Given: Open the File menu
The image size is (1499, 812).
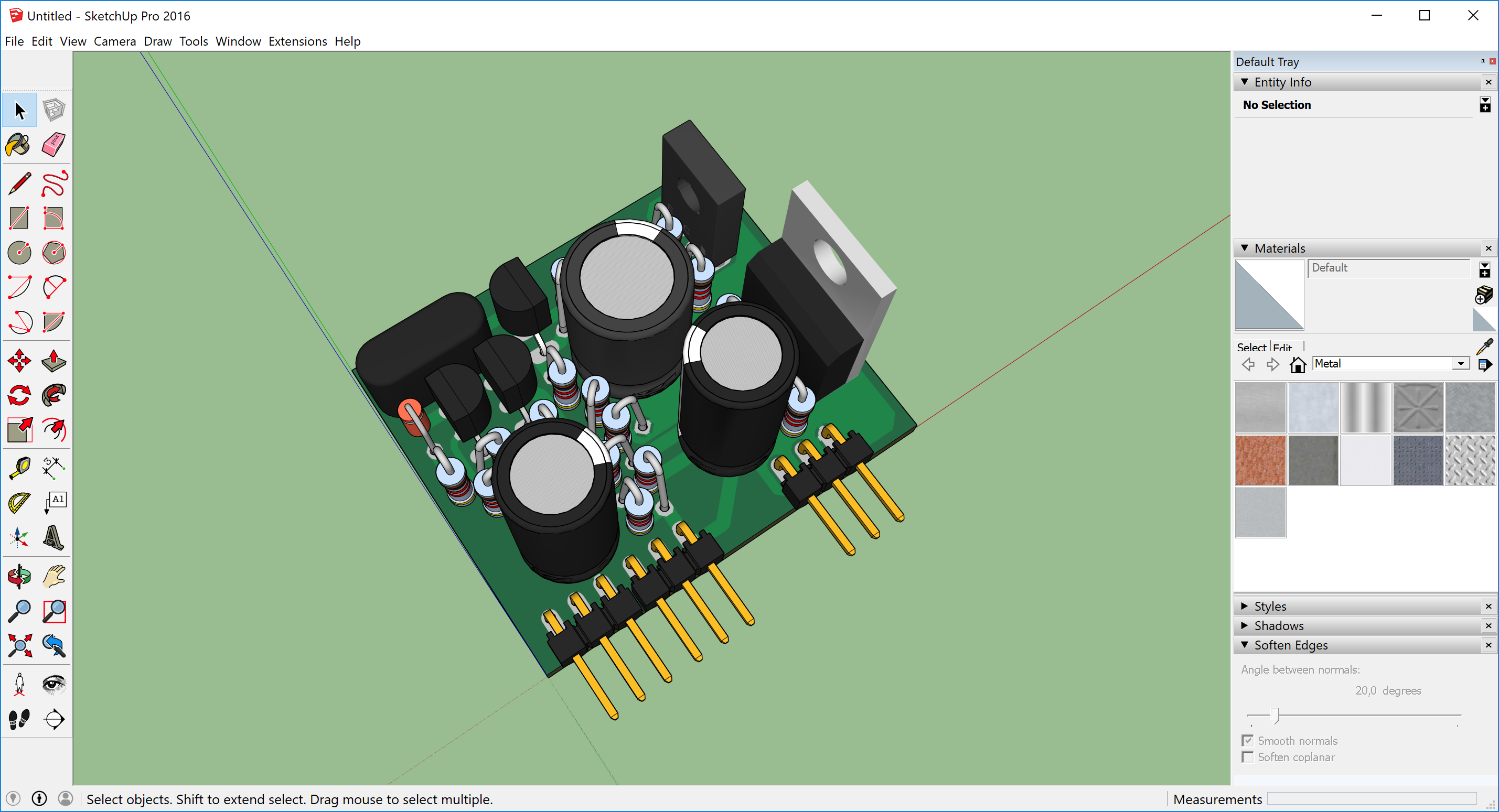Looking at the screenshot, I should [14, 41].
